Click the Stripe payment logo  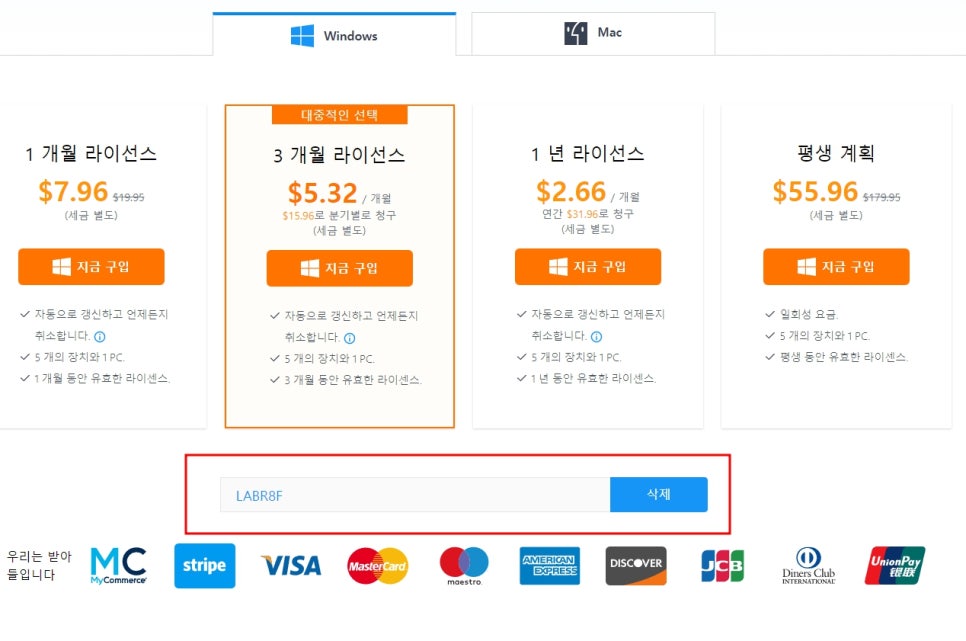pyautogui.click(x=205, y=566)
